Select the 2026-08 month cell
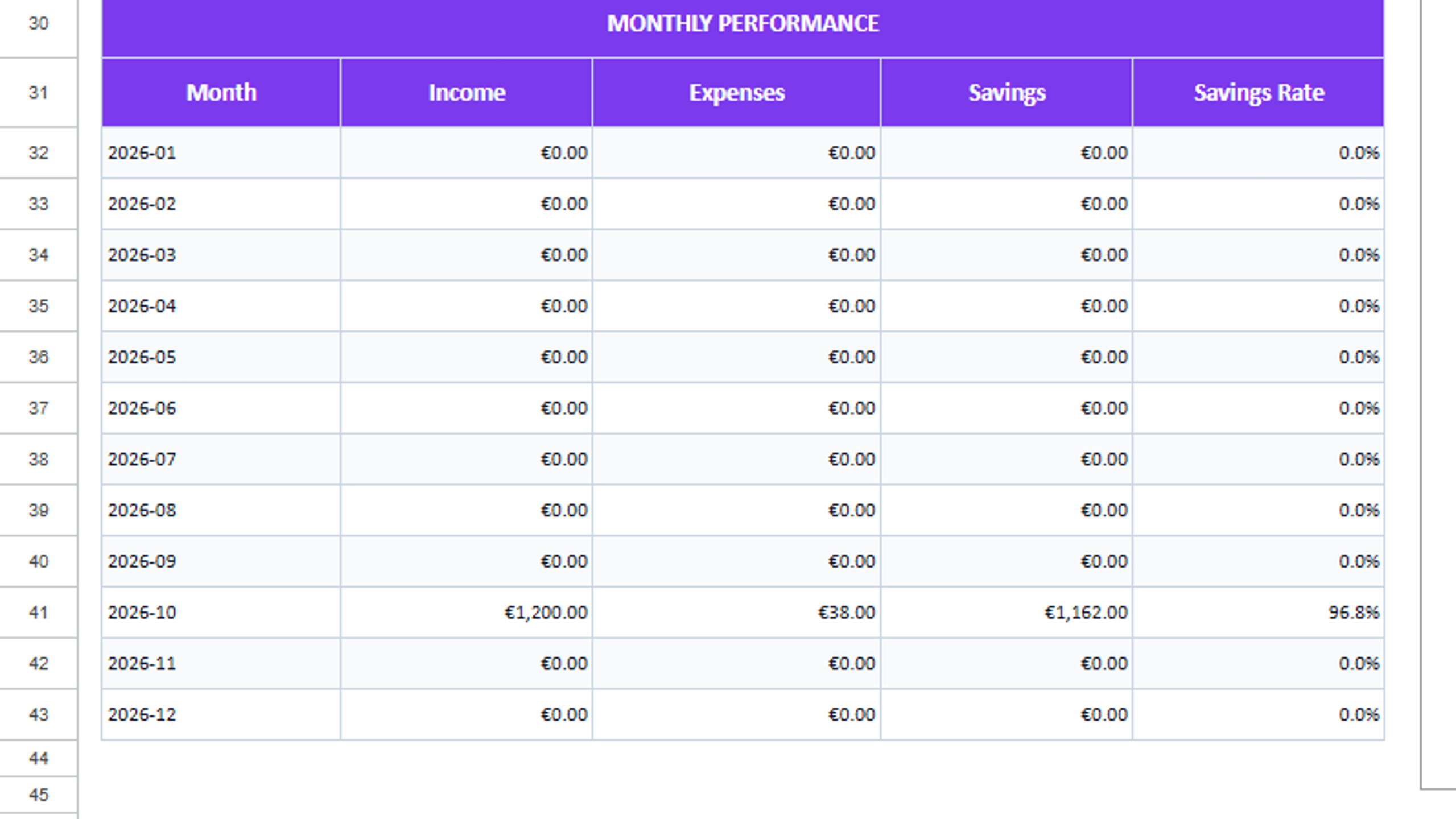 point(221,510)
